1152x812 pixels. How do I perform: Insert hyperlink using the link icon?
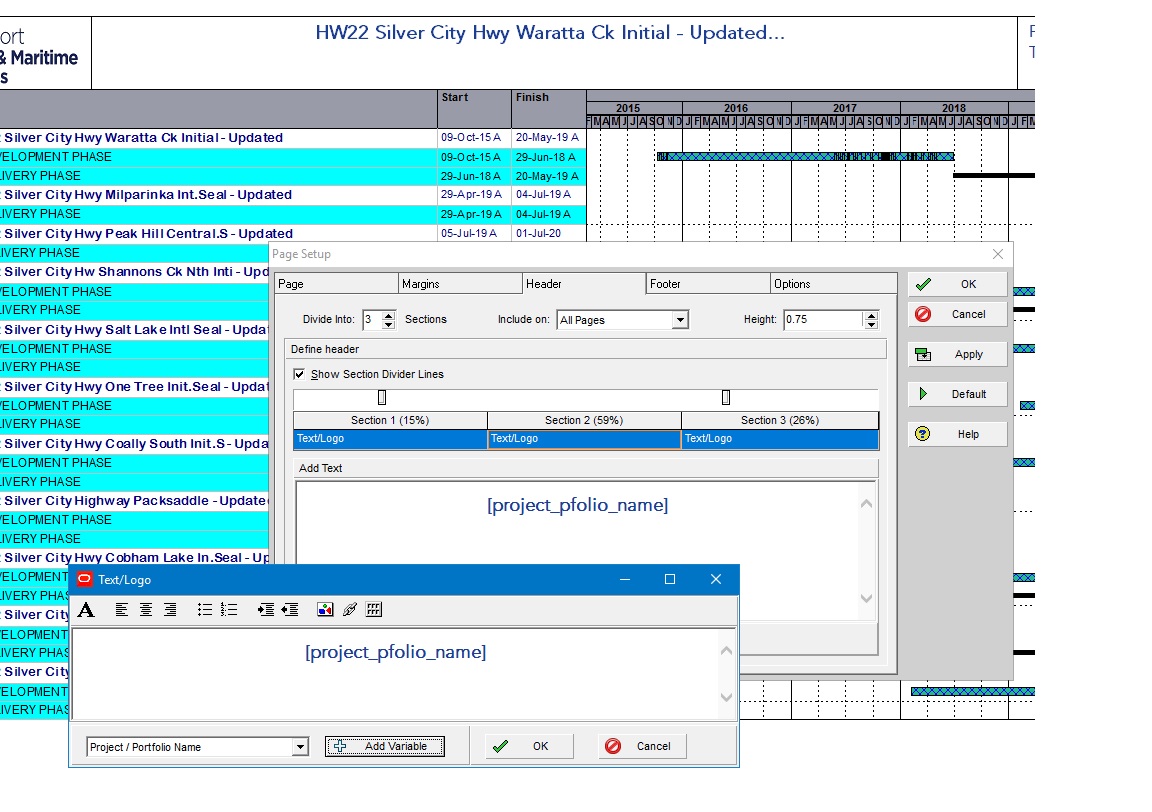pos(350,610)
